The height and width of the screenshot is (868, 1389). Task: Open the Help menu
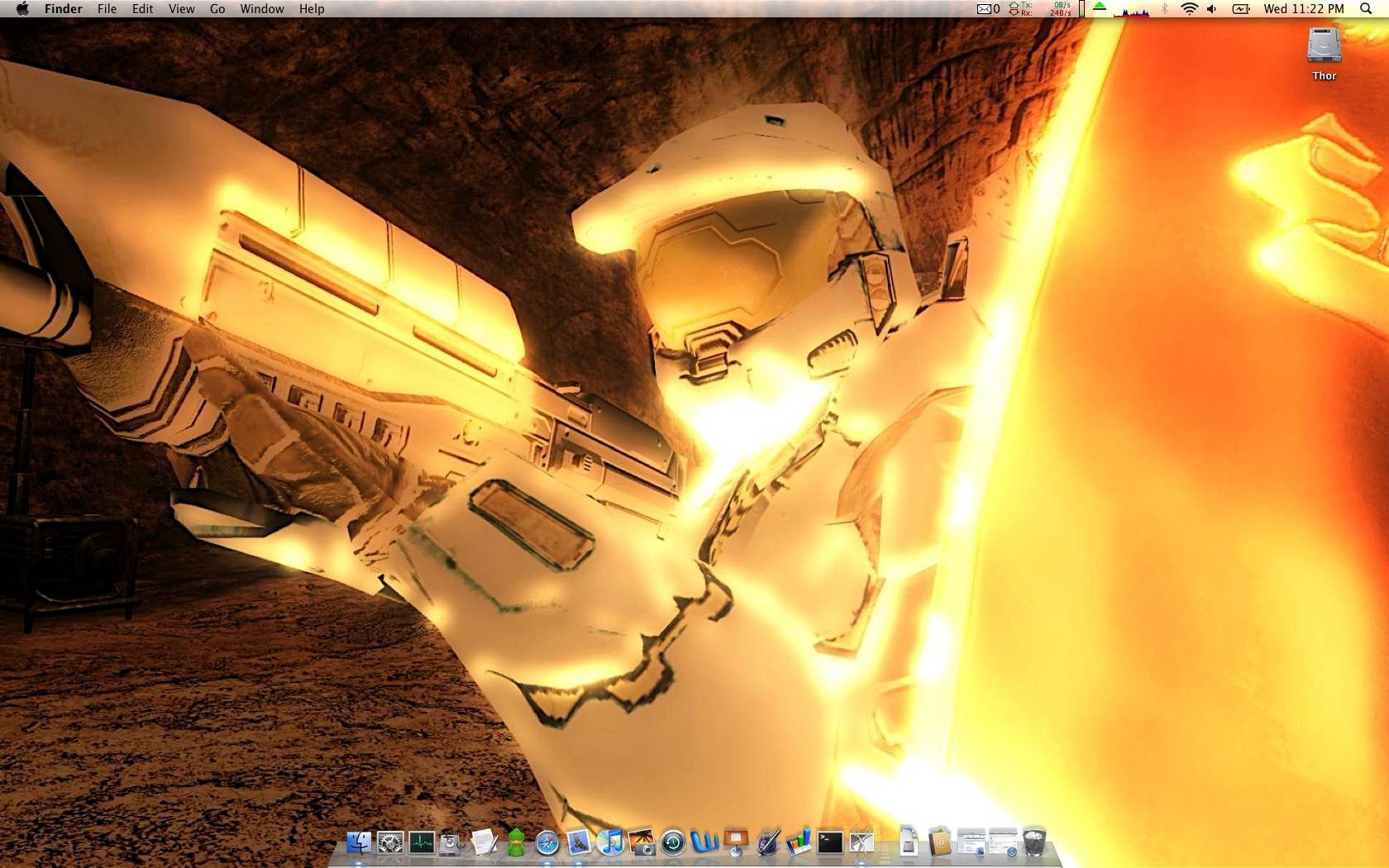click(x=312, y=9)
